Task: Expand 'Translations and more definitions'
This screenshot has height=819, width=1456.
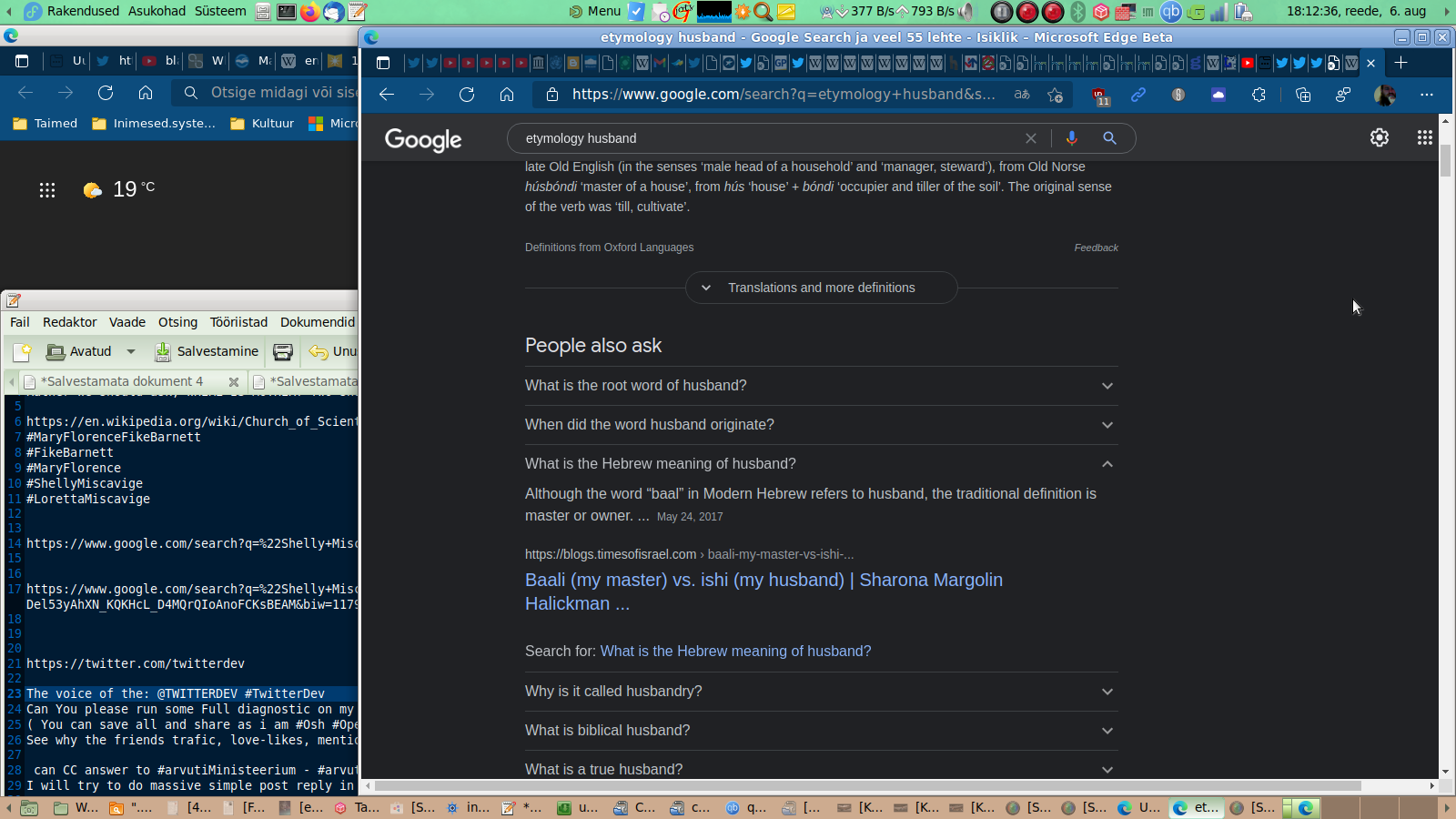Action: pyautogui.click(x=821, y=288)
